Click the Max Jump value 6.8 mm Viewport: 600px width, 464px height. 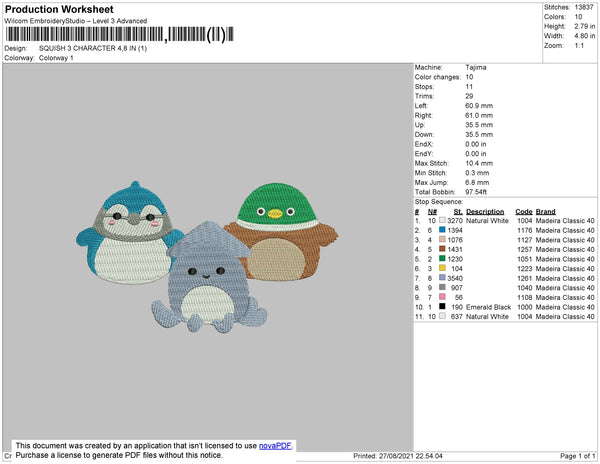click(477, 182)
